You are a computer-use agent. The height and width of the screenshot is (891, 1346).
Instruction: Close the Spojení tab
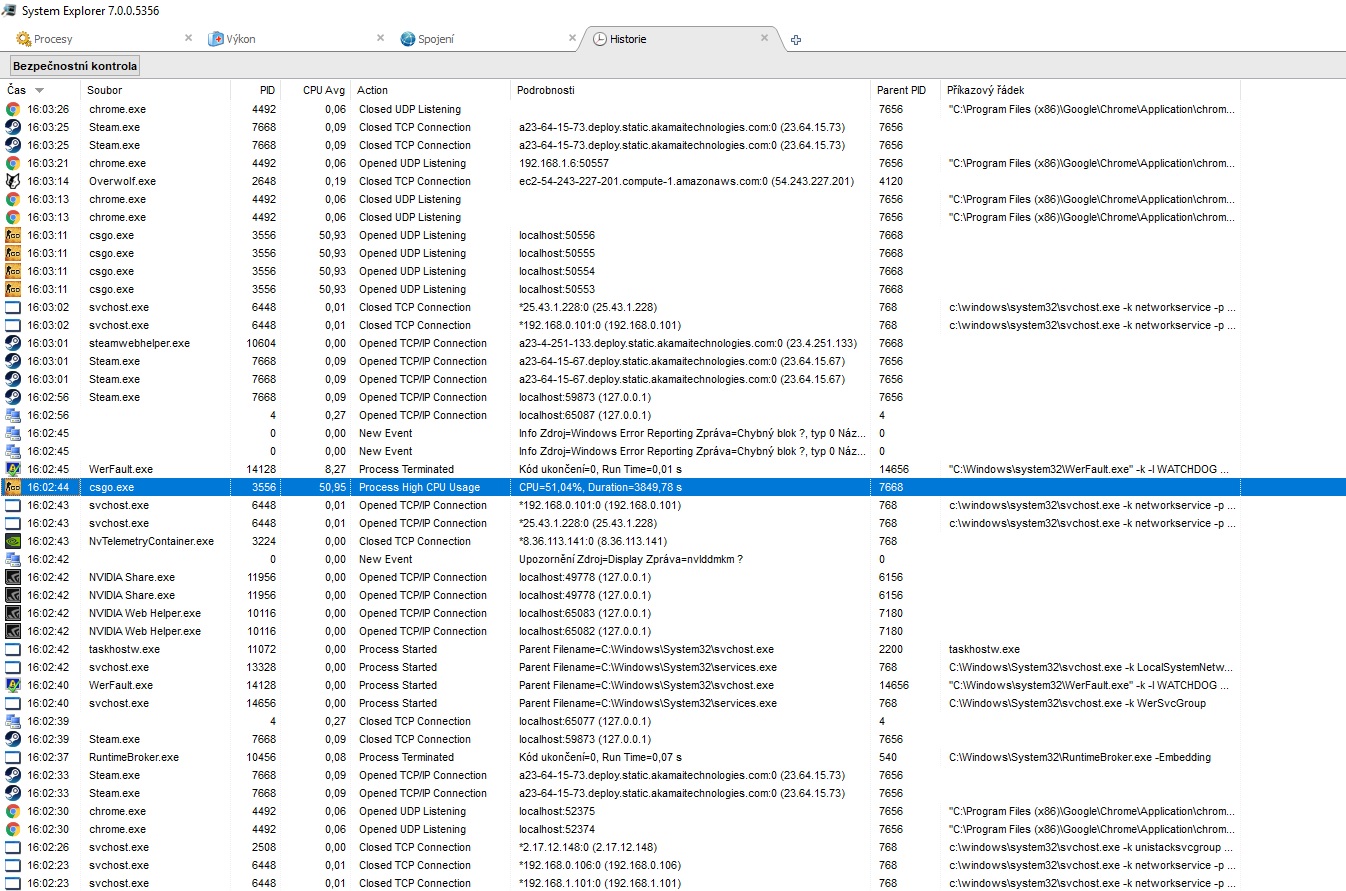pos(572,38)
